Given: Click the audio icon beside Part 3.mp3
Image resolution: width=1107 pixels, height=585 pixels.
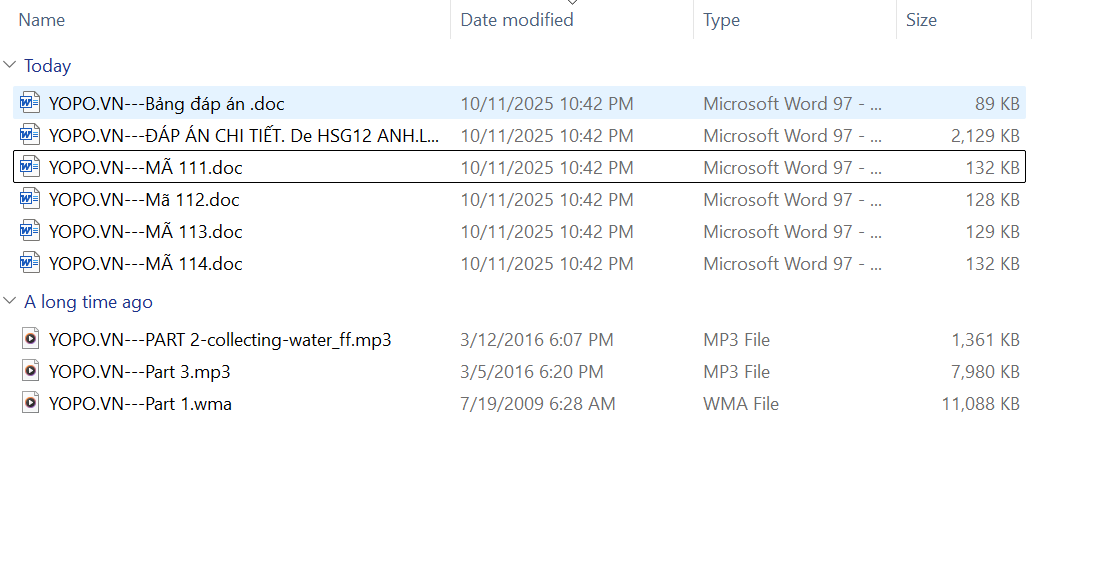Looking at the screenshot, I should coord(30,371).
